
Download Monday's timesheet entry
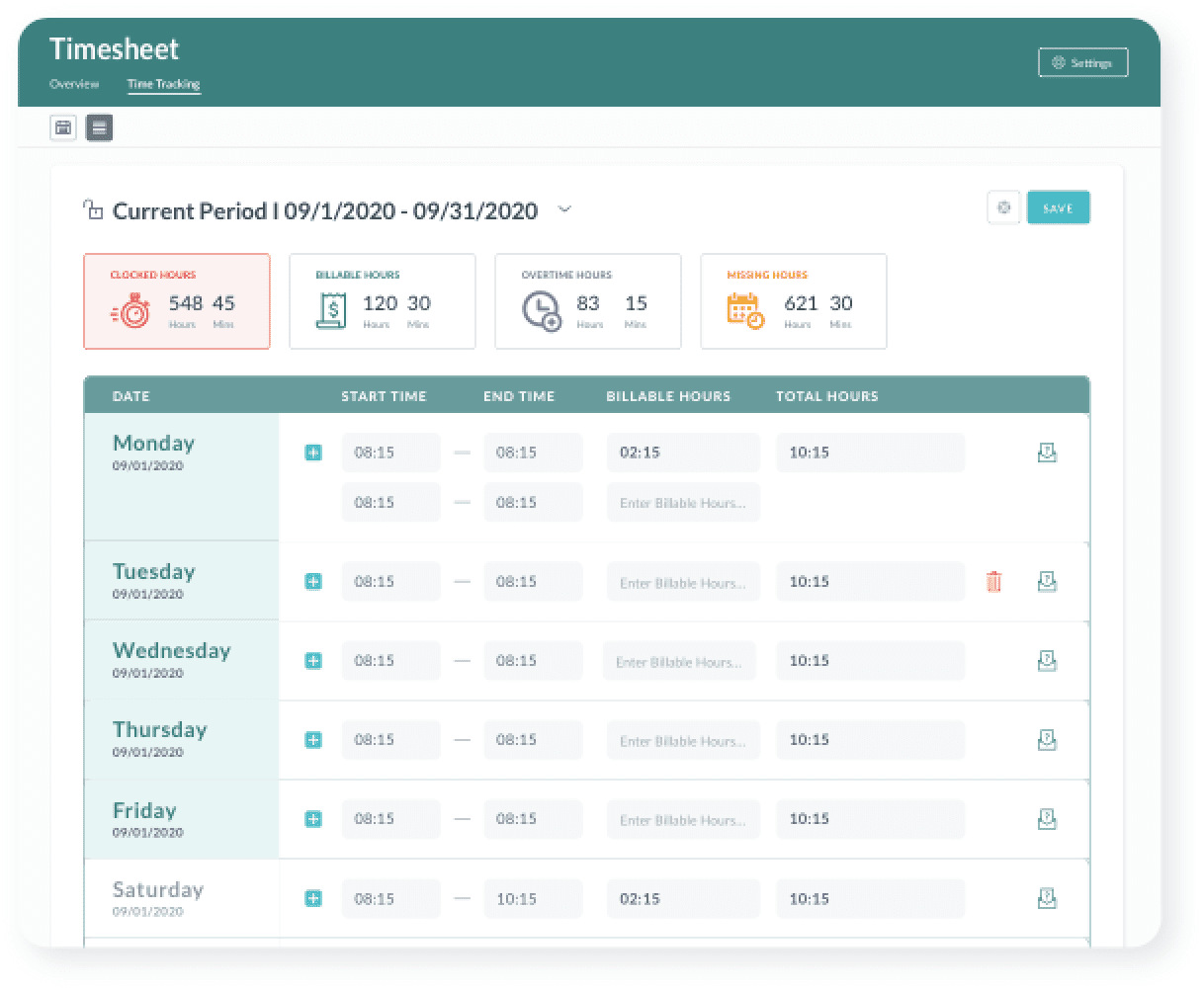(1048, 452)
